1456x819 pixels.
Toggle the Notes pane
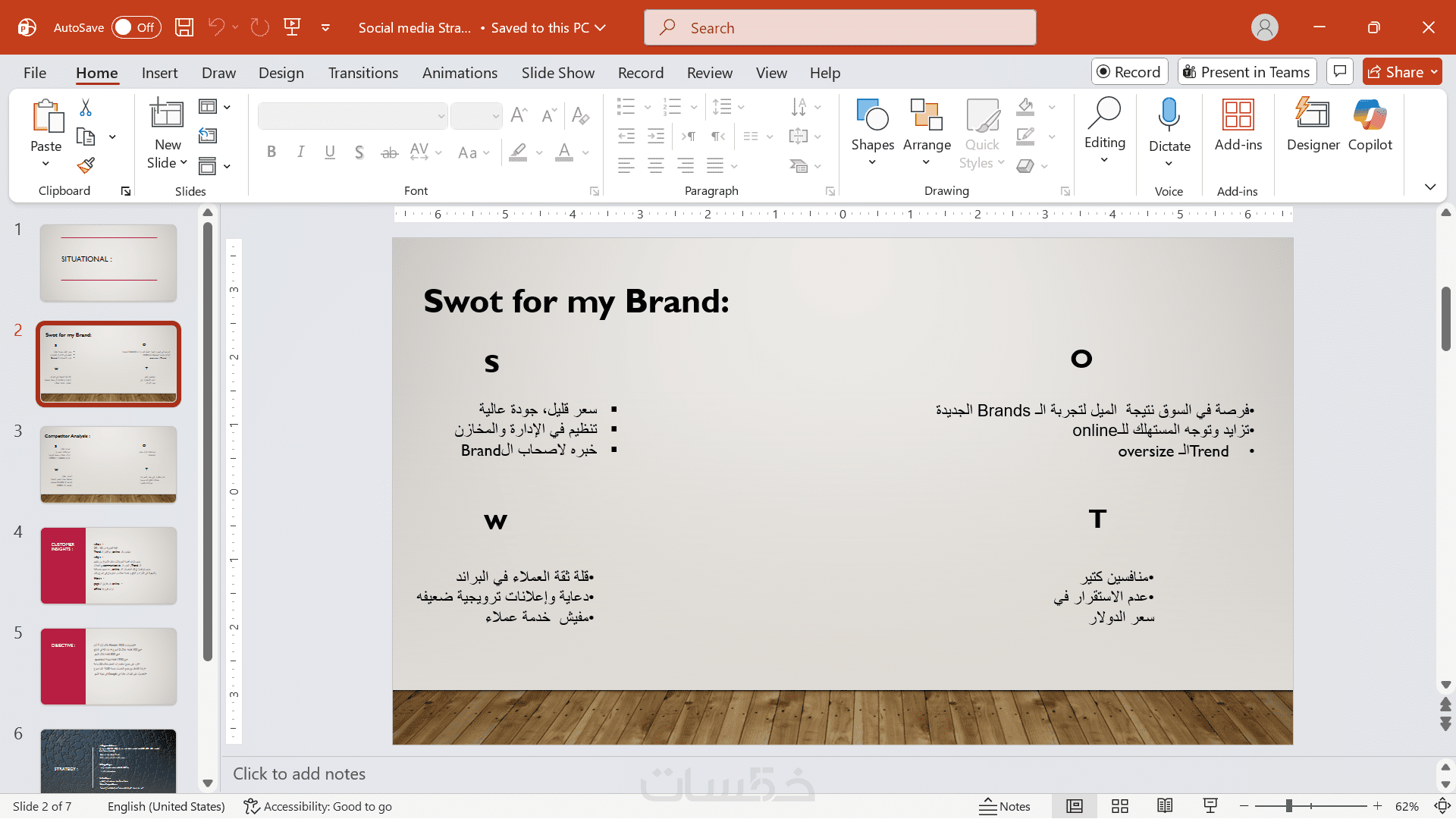1005,806
